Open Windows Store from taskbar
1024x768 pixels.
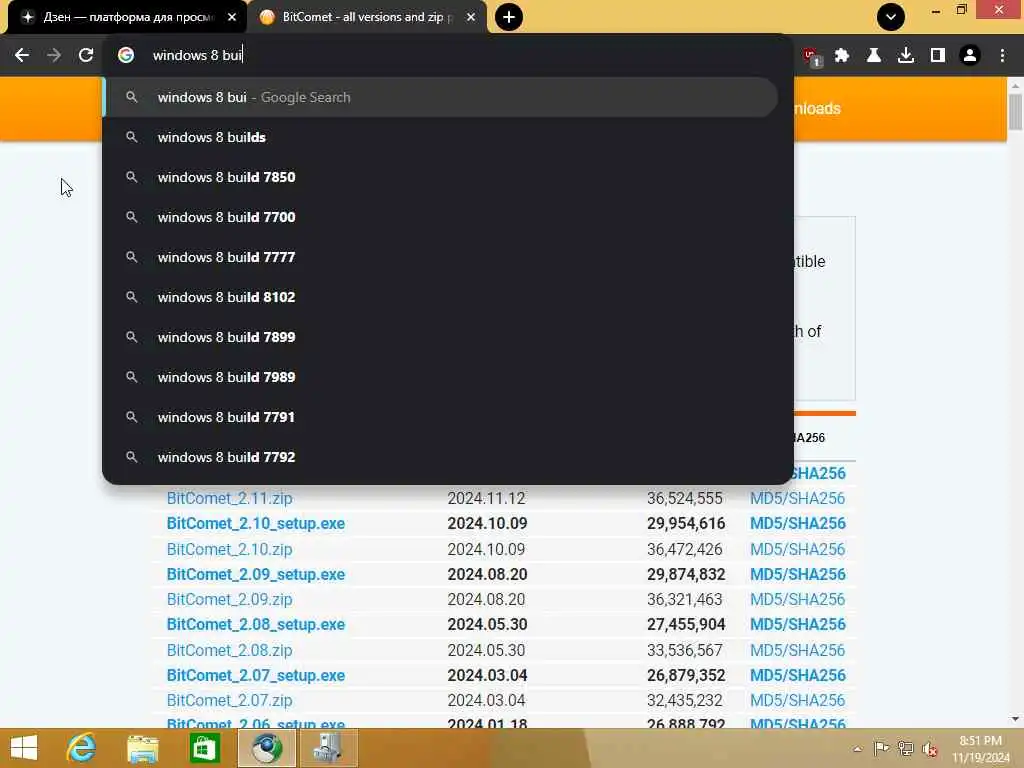click(x=204, y=748)
